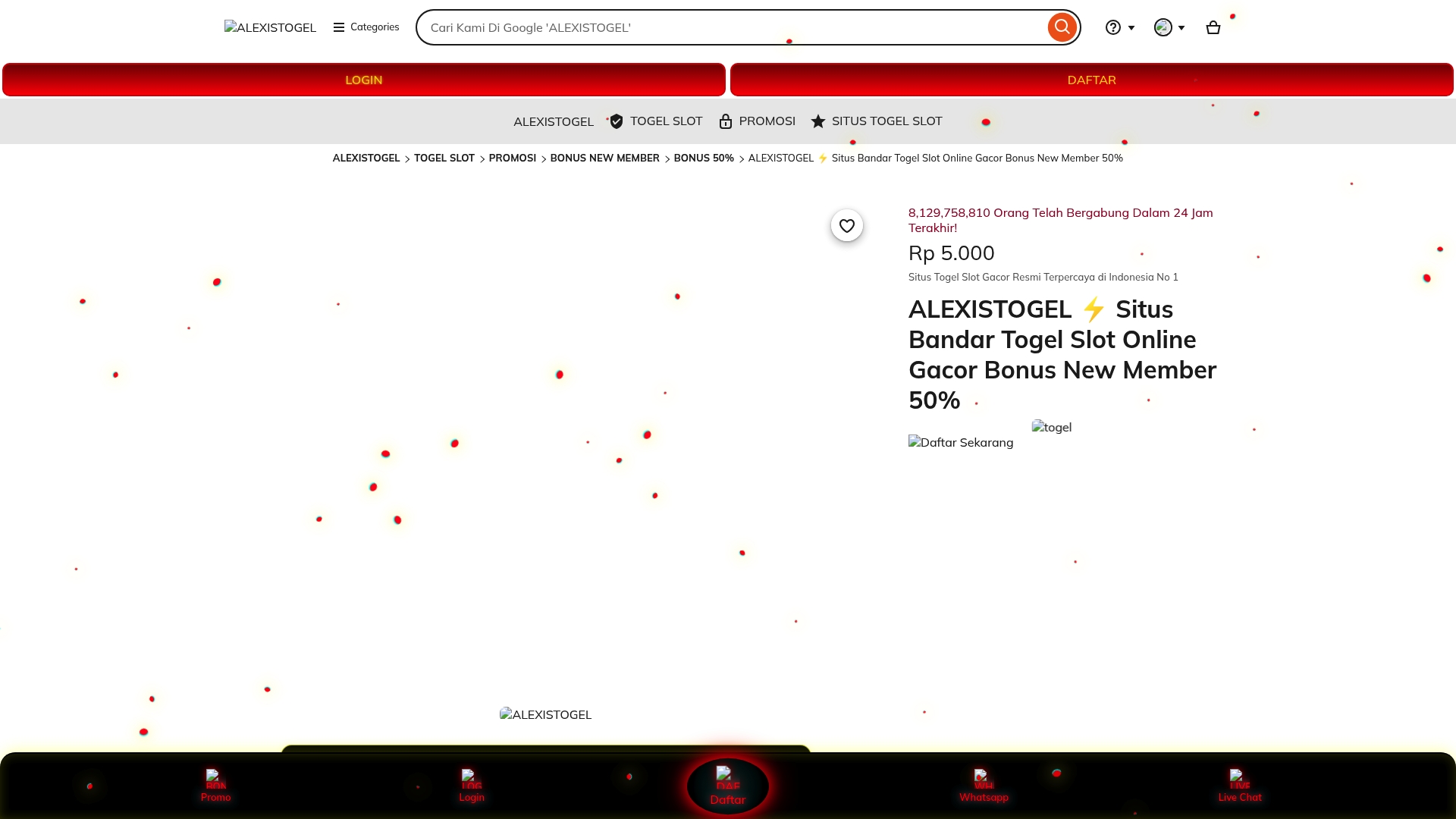Open Live Chat from bottom bar

pos(1239,786)
